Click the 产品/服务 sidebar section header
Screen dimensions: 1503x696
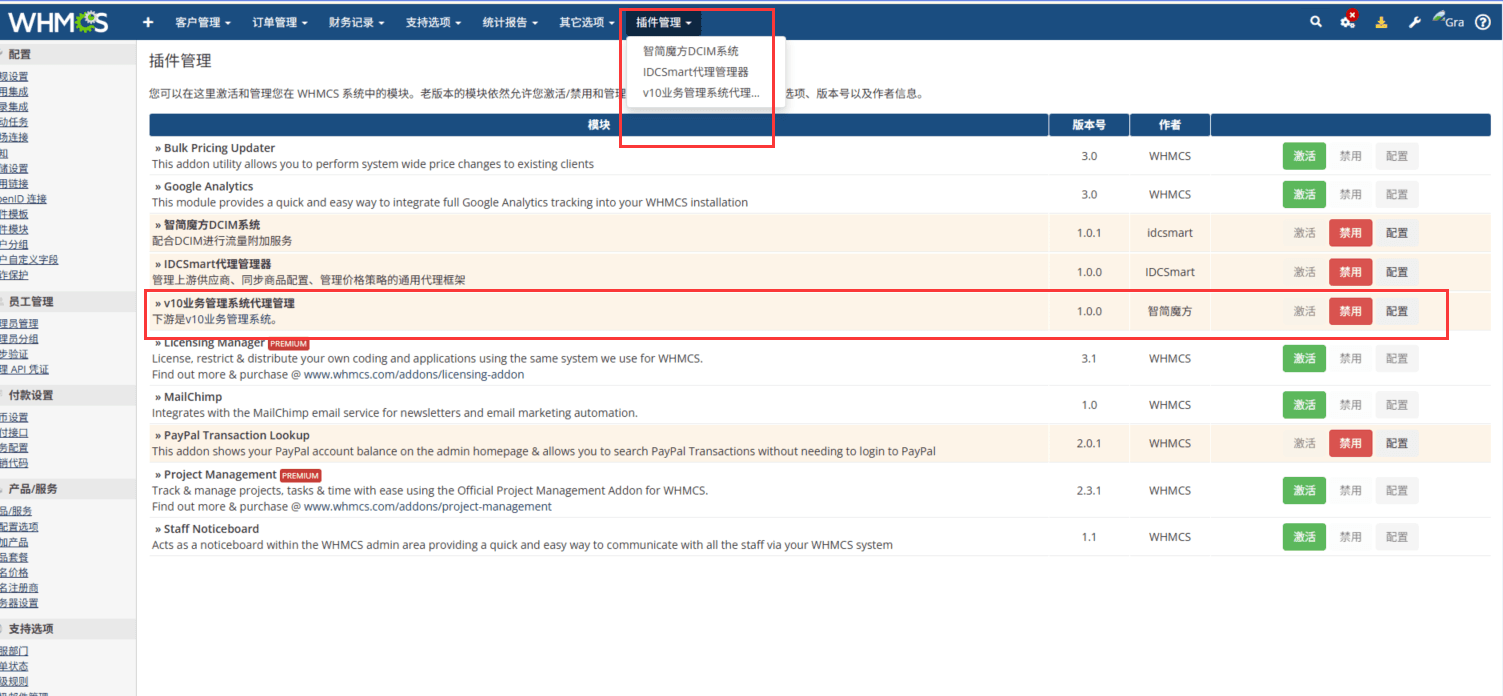pyautogui.click(x=32, y=489)
